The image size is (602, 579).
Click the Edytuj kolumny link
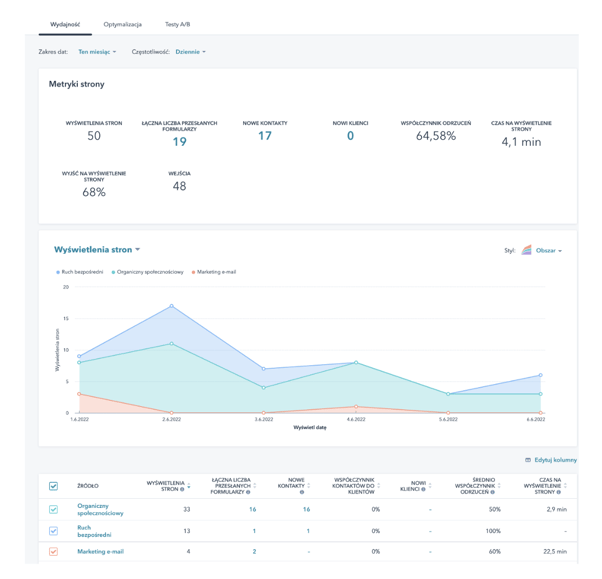555,460
